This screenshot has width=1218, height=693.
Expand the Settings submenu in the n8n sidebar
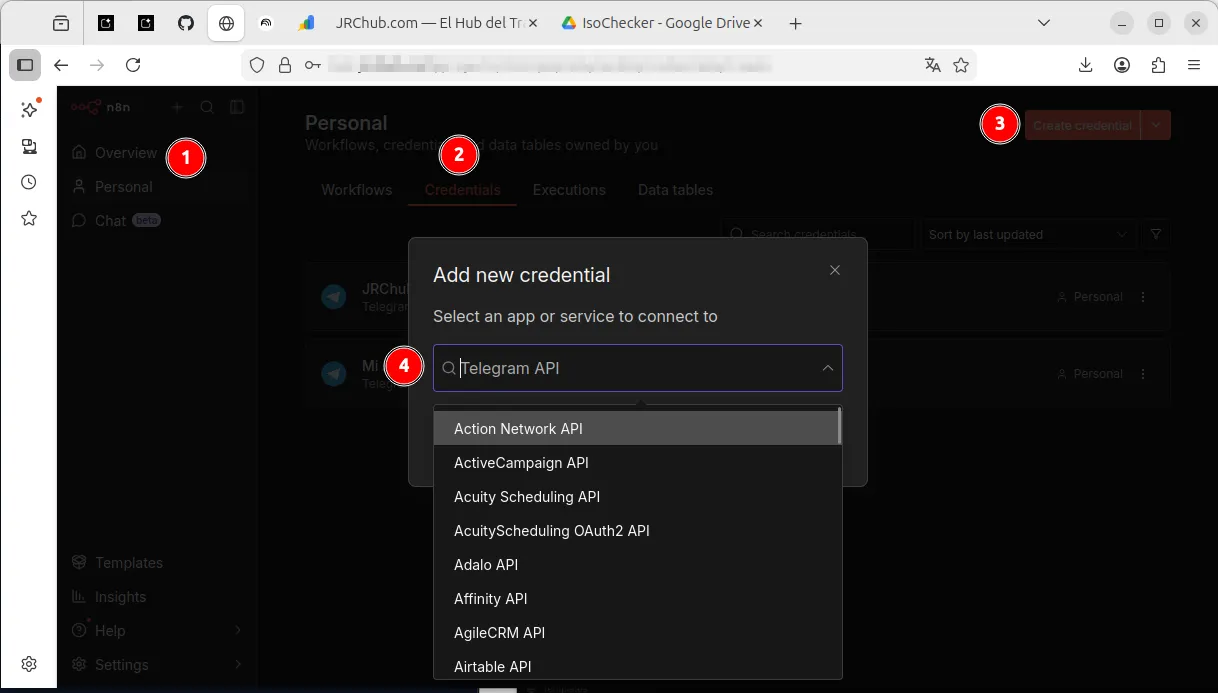click(238, 664)
